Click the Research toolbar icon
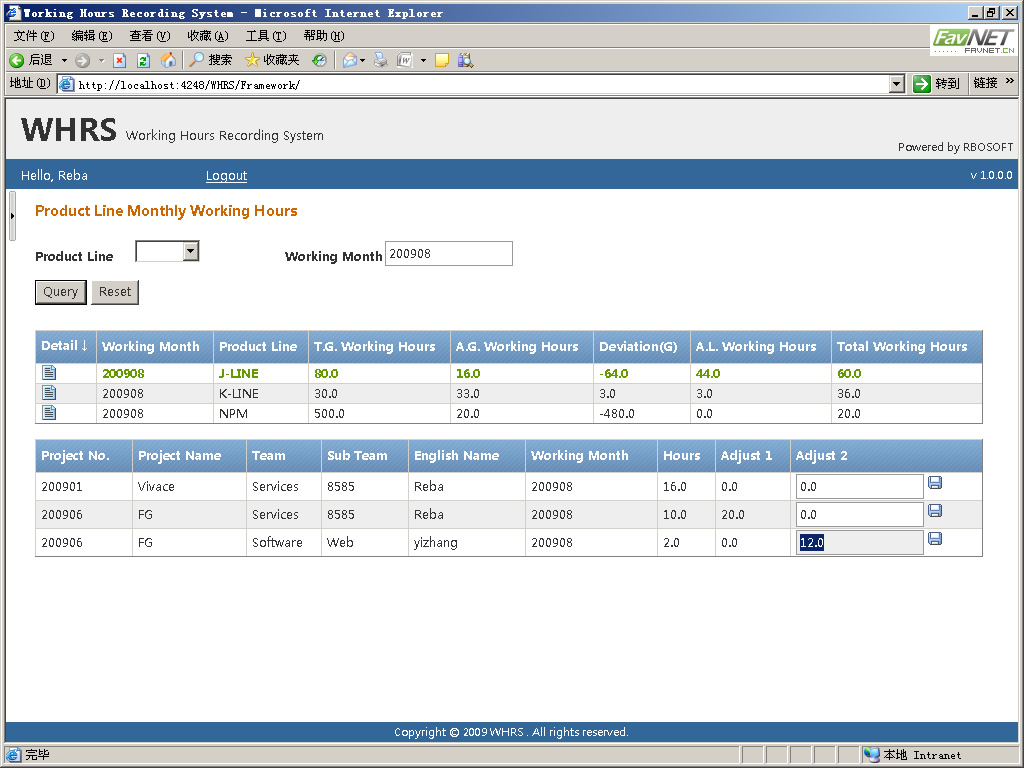The width and height of the screenshot is (1024, 768). point(465,61)
